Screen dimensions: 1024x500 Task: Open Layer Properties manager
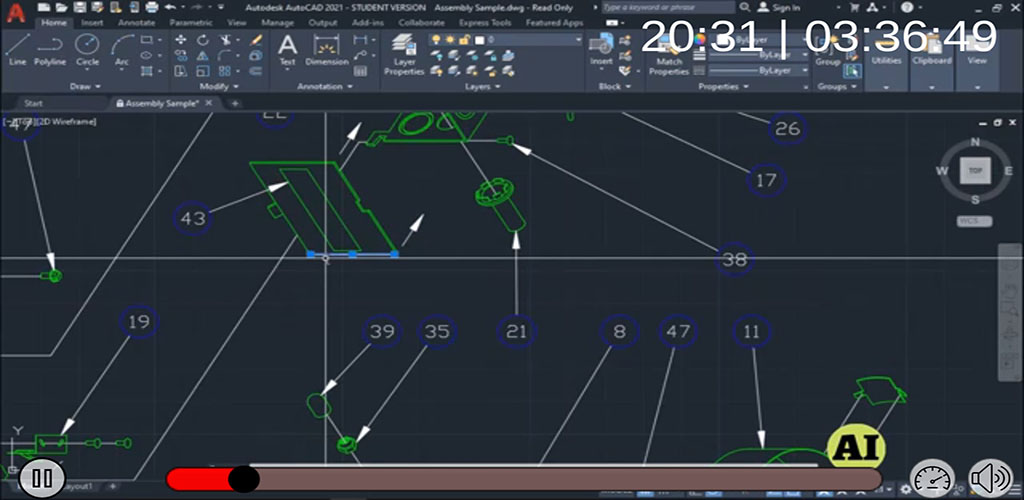[404, 54]
